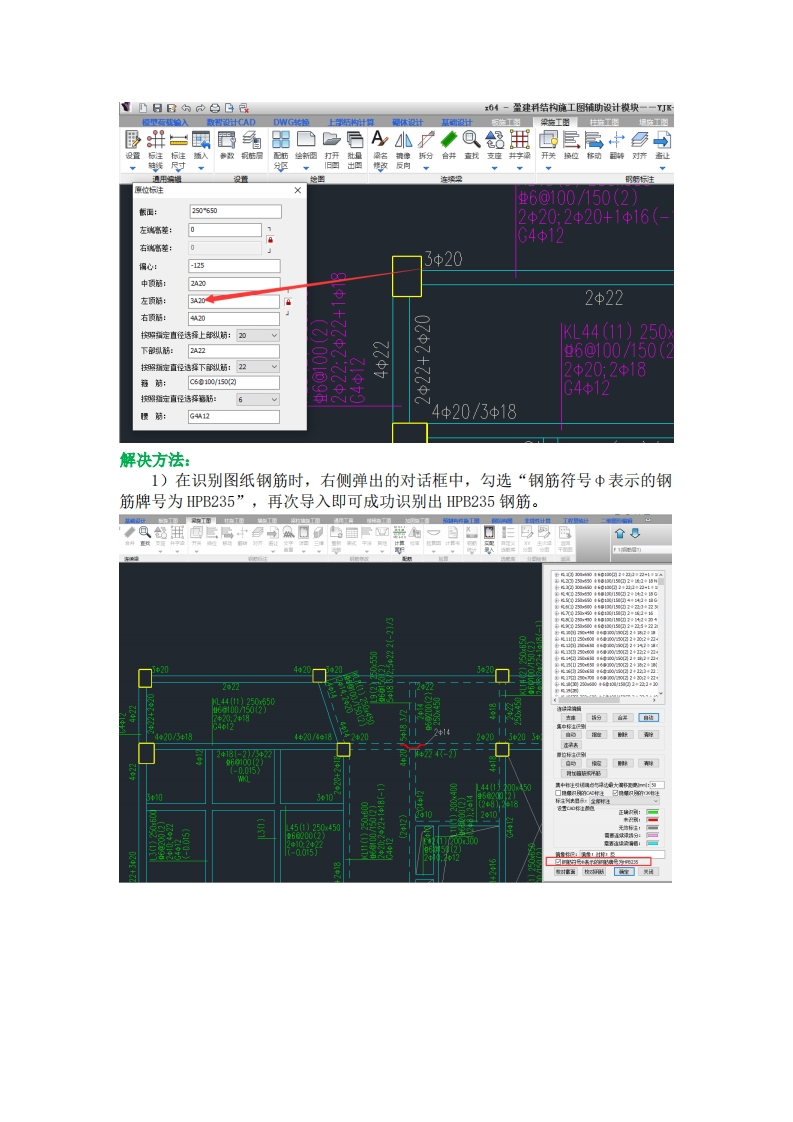Click the 镜像反向 mirror icon

click(x=403, y=140)
